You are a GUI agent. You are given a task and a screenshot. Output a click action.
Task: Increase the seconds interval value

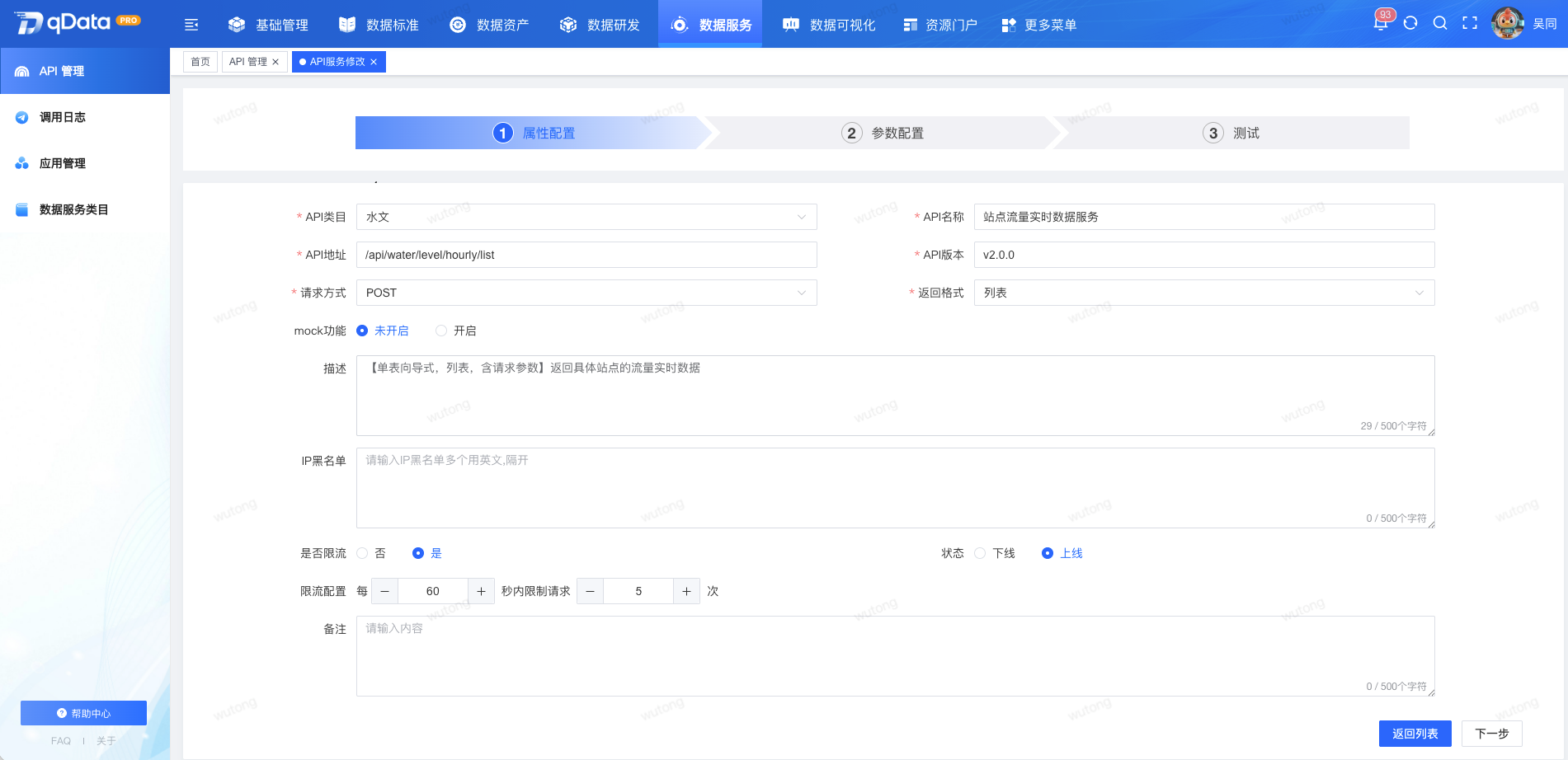[481, 591]
